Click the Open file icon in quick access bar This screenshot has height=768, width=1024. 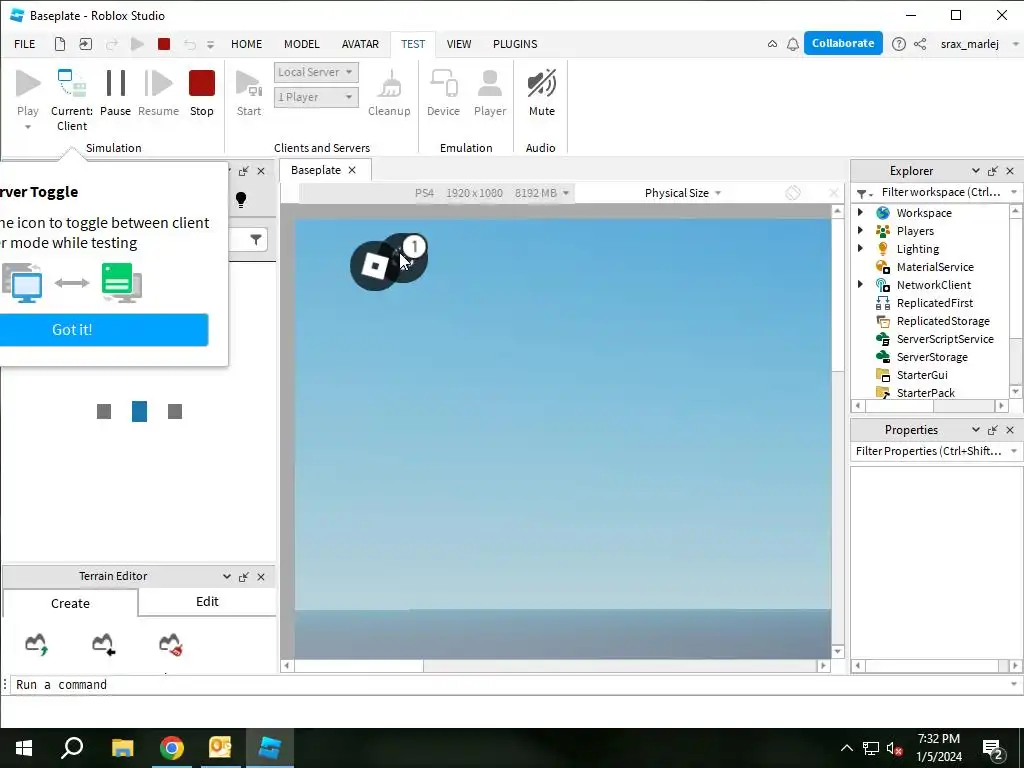pyautogui.click(x=86, y=44)
